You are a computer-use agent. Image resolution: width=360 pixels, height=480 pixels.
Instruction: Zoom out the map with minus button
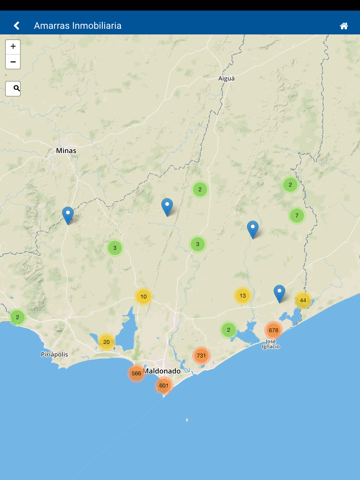coord(13,62)
